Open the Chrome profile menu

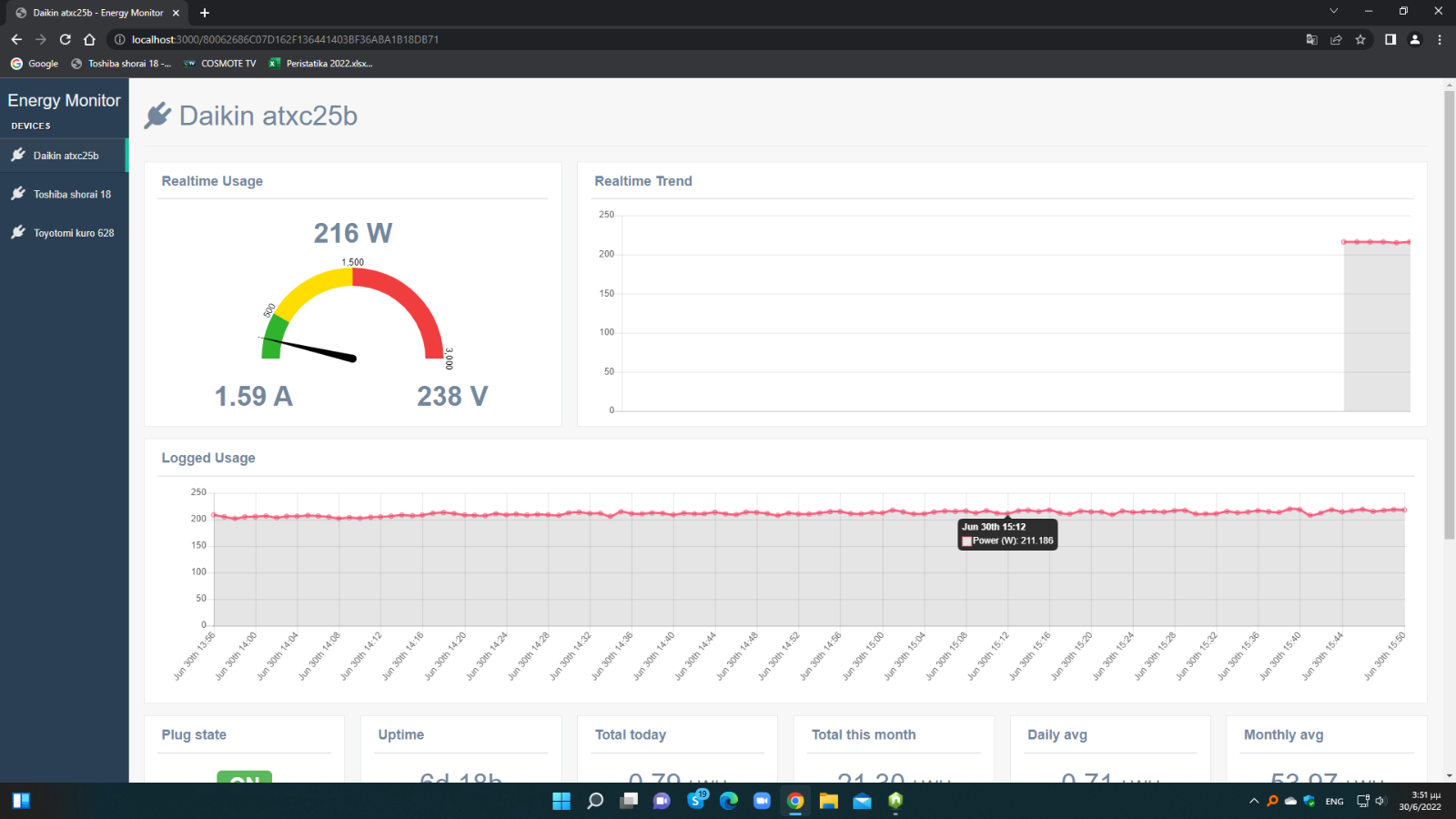point(1415,39)
